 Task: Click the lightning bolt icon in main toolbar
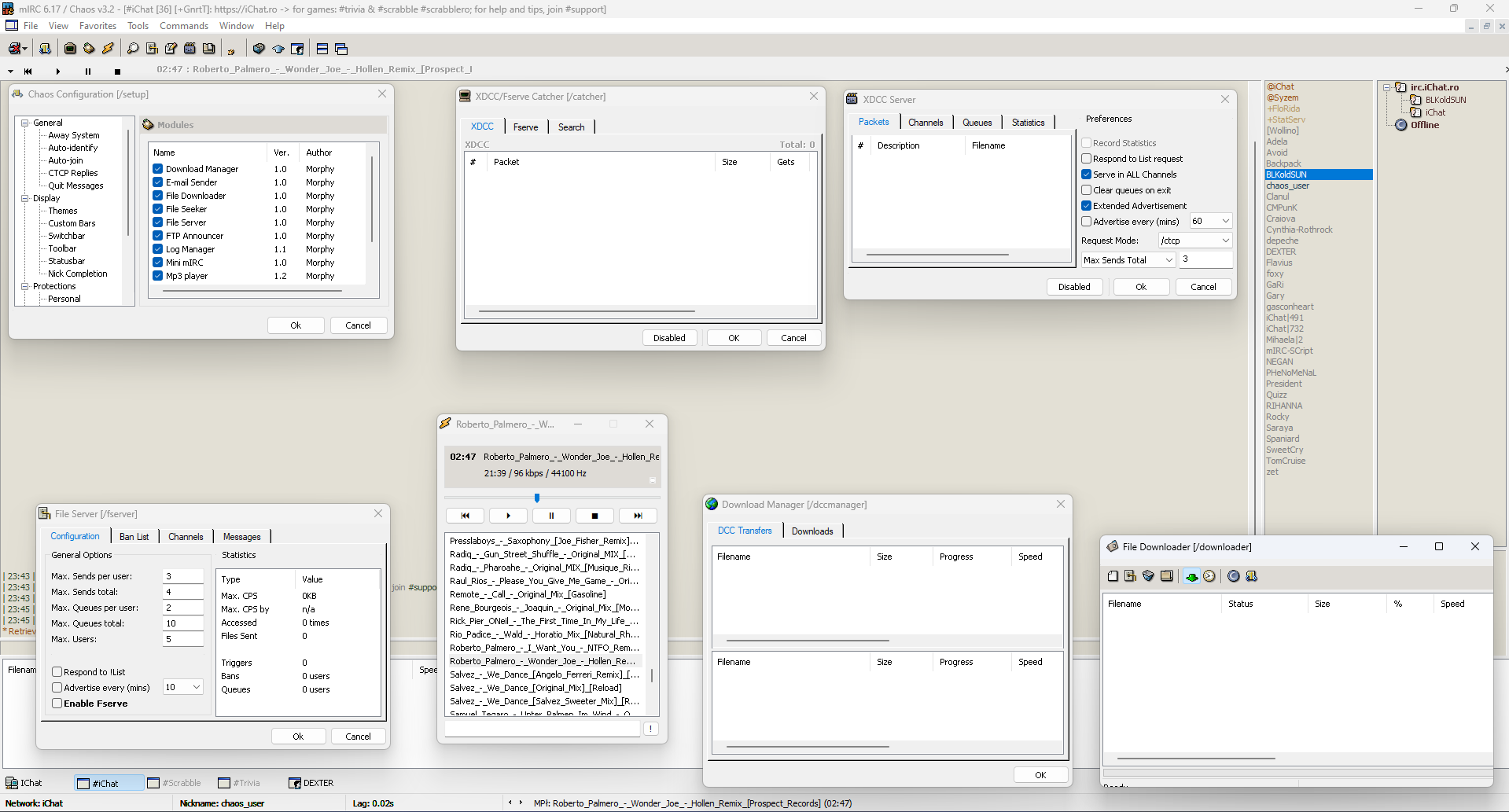(x=108, y=49)
